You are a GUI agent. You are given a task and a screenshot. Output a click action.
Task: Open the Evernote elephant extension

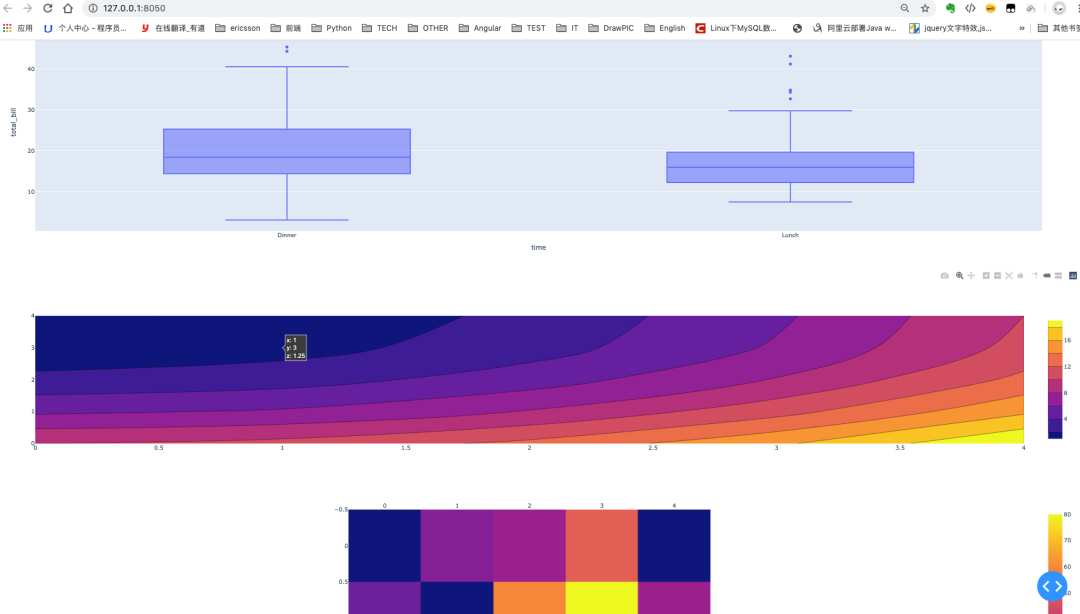coord(951,8)
